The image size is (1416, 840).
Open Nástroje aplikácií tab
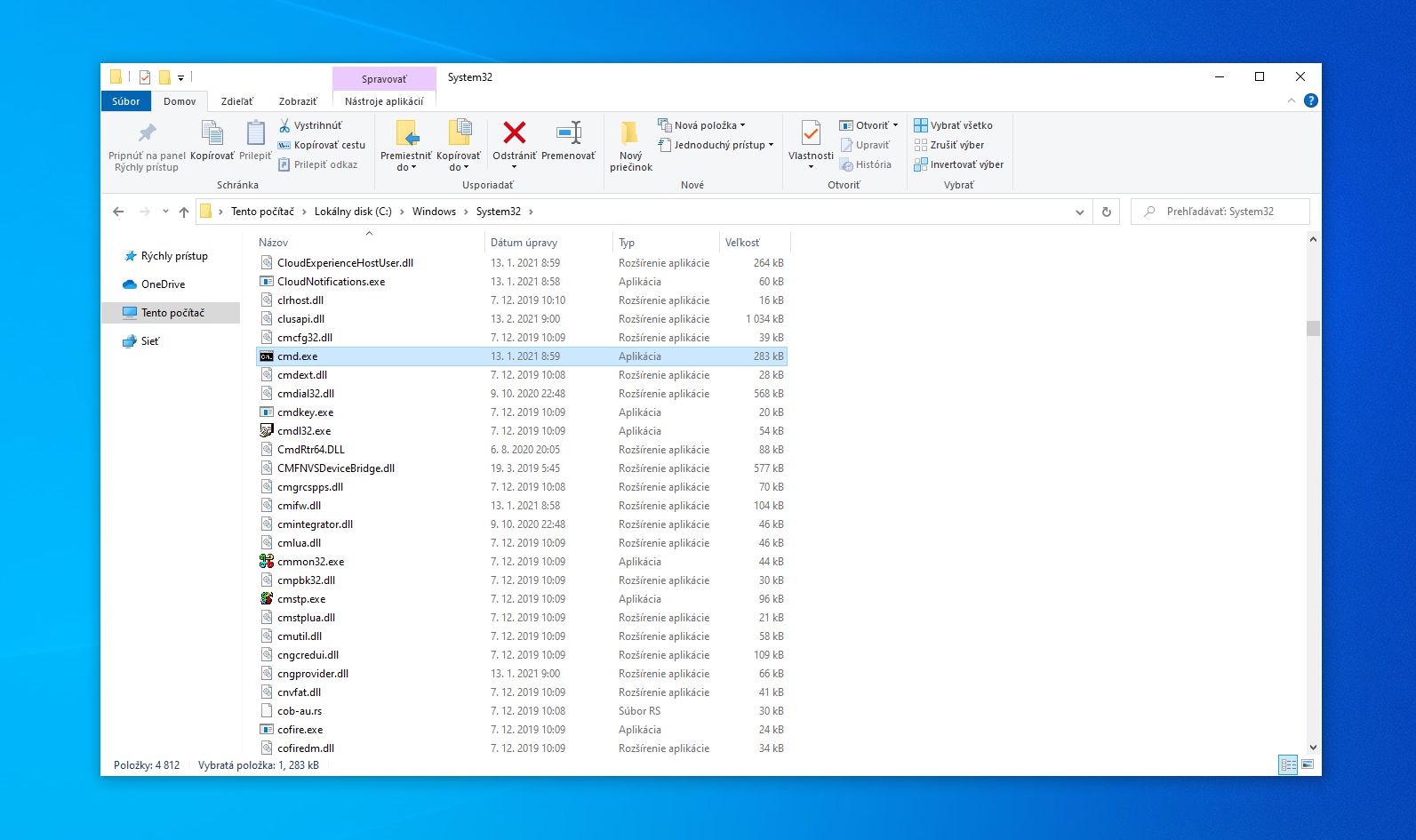[384, 101]
